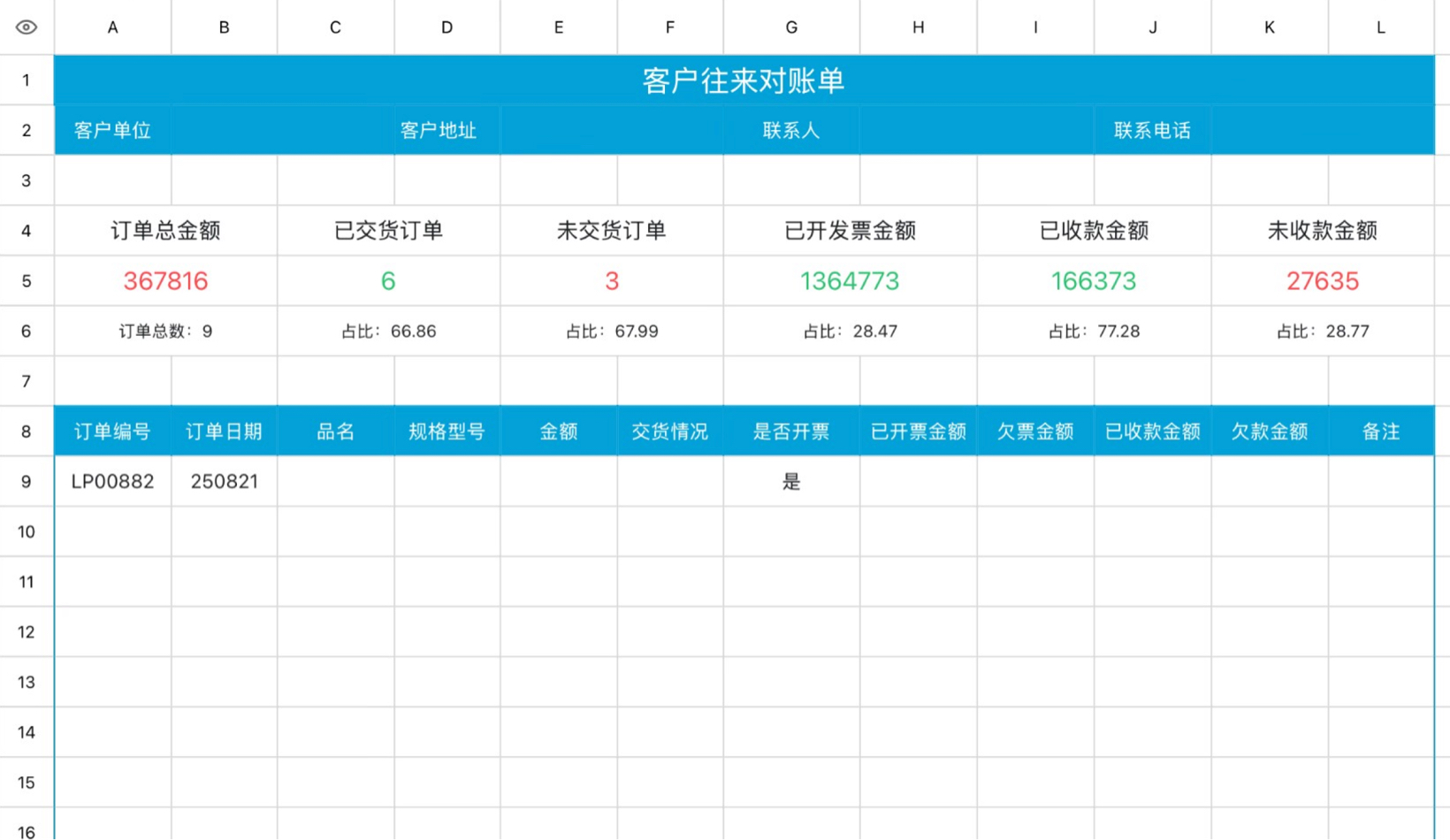Click the 未收款金额 label cell
The image size is (1450, 840).
tap(1323, 231)
